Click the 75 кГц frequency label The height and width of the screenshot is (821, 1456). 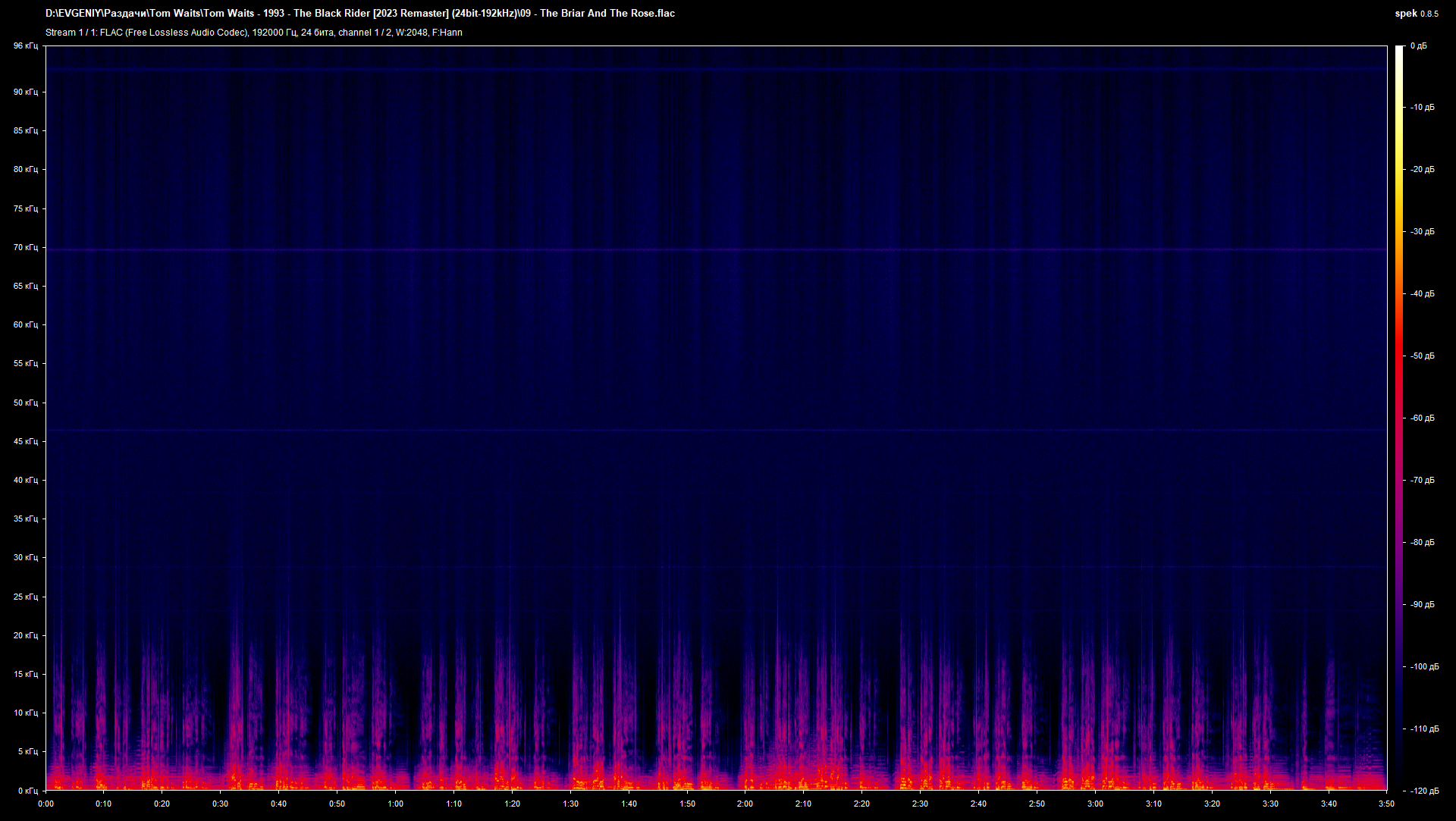point(25,209)
